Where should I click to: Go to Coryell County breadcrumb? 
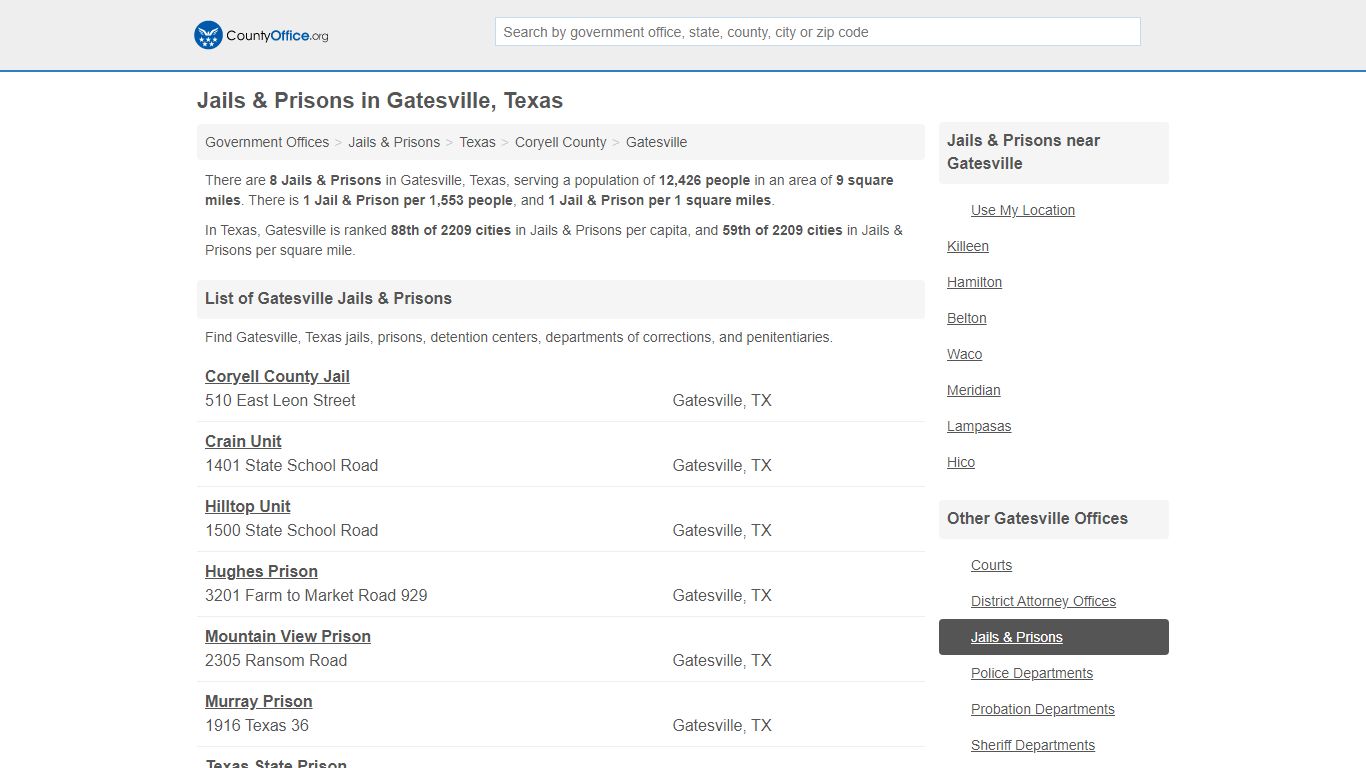pos(560,142)
